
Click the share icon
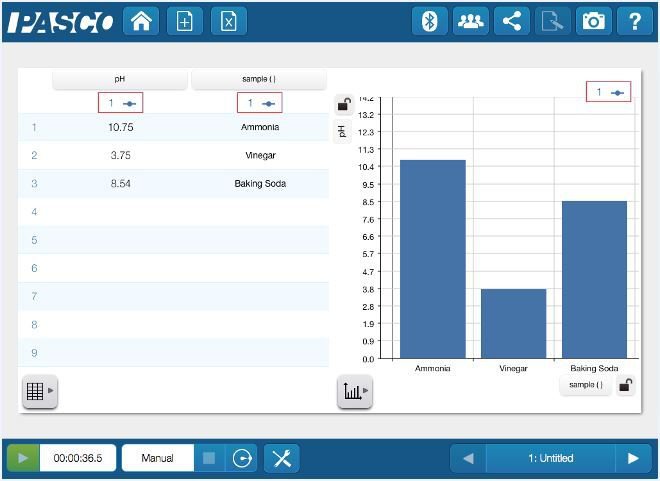pos(512,21)
